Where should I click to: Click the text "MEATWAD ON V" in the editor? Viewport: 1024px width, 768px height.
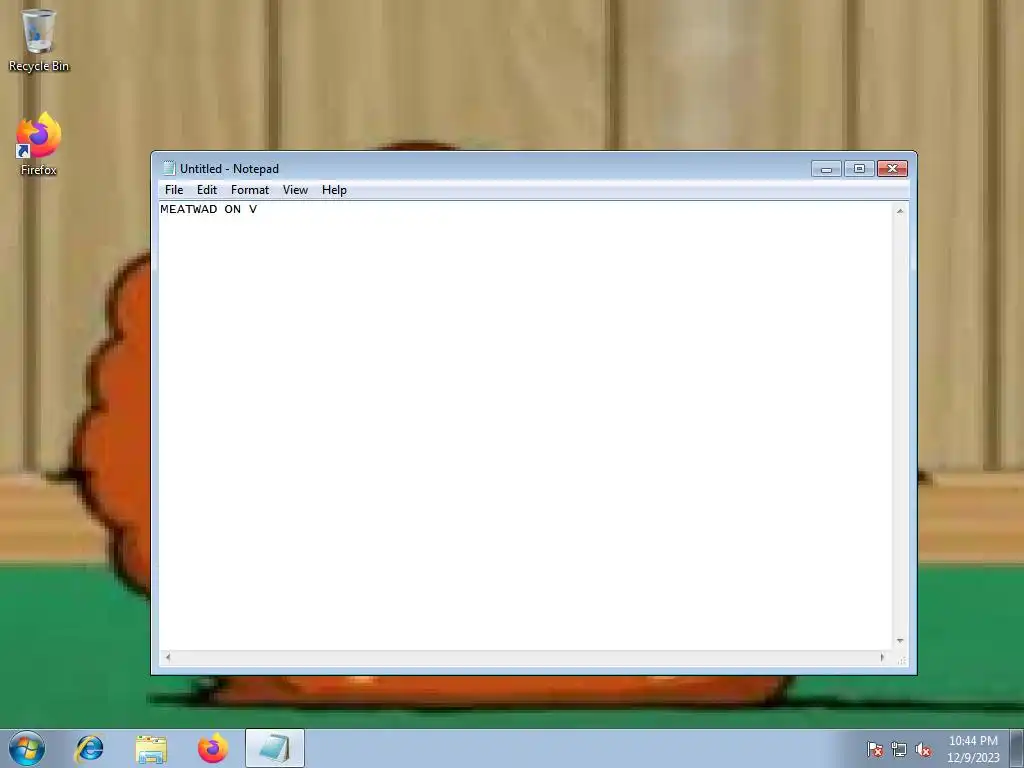pyautogui.click(x=208, y=210)
